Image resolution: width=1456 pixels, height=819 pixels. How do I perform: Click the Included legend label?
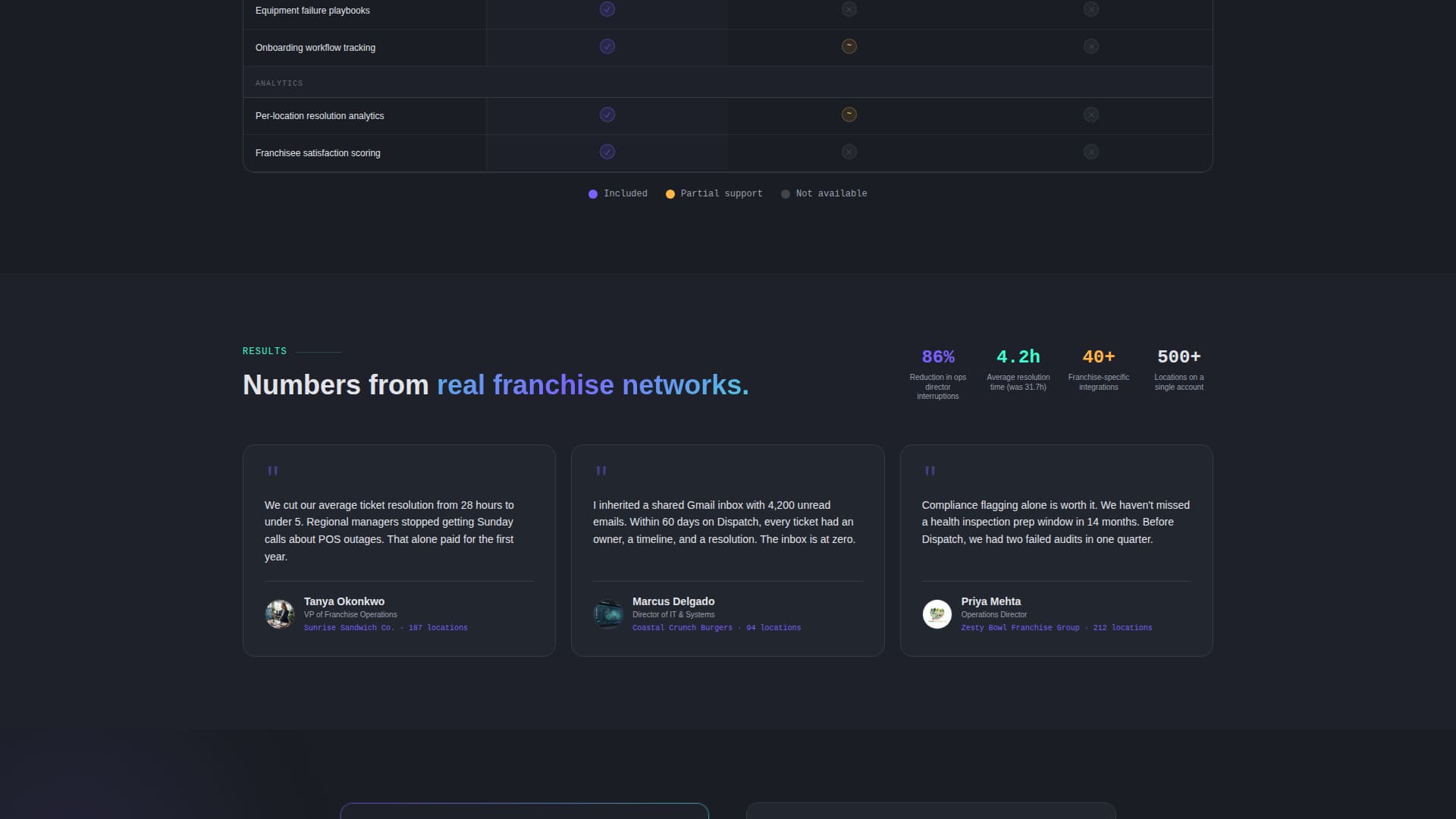pyautogui.click(x=626, y=194)
